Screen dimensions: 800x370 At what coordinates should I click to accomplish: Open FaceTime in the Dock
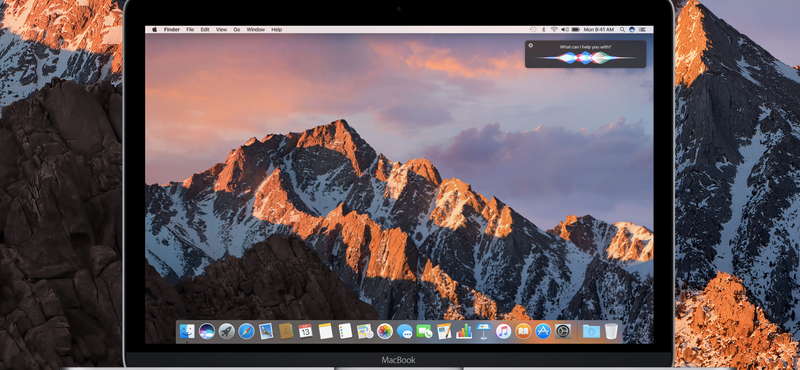coord(424,331)
